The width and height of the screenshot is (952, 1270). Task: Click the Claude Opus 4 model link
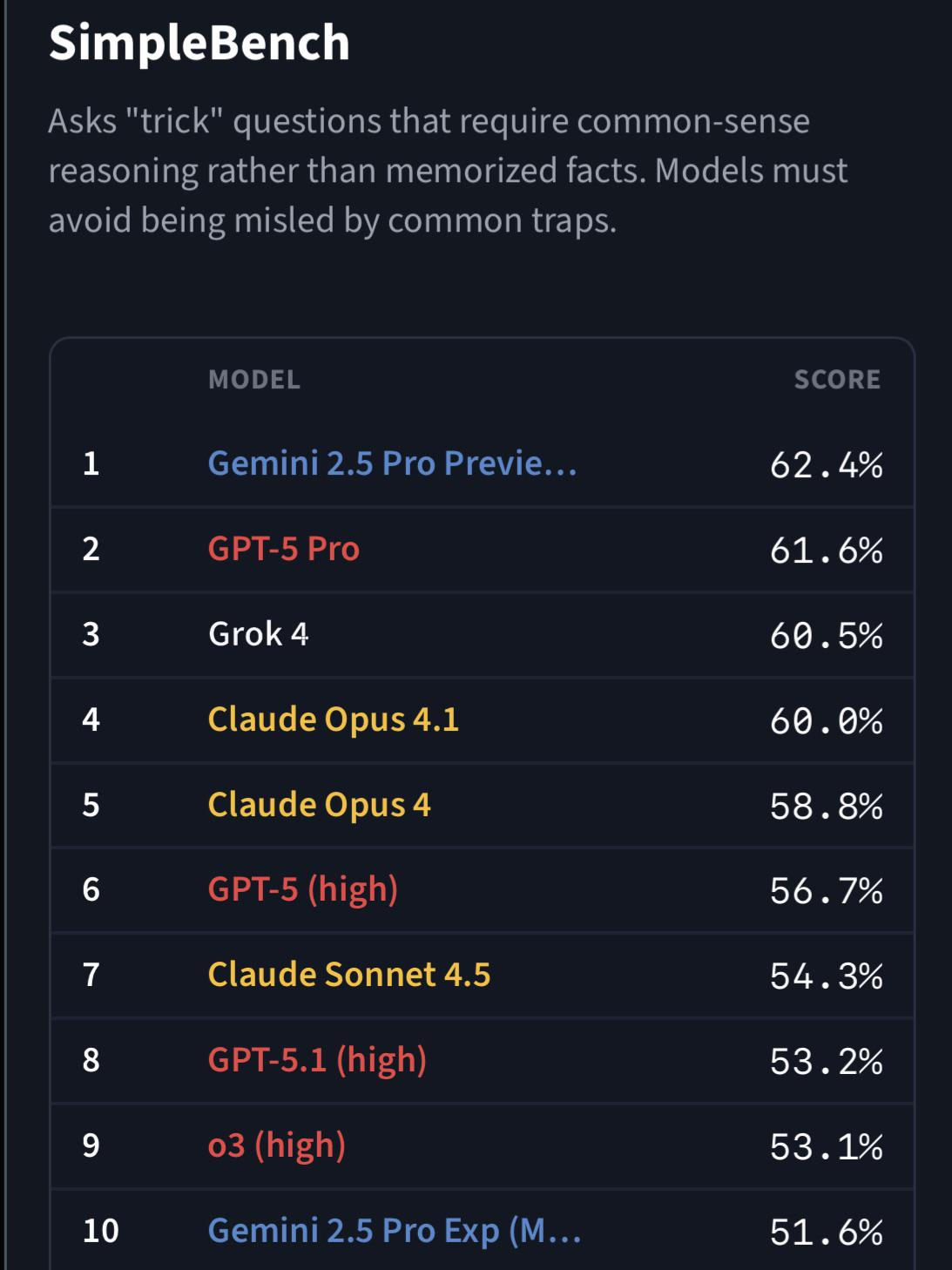coord(319,805)
